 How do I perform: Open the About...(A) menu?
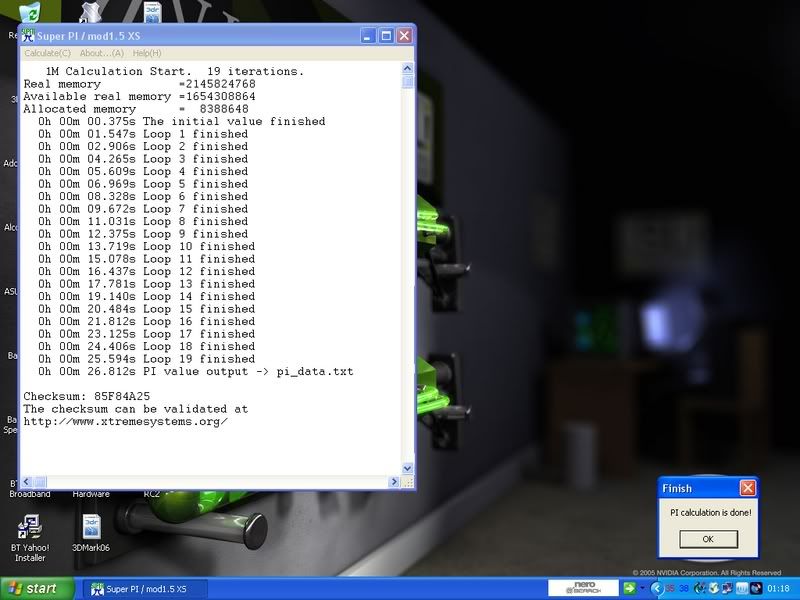click(x=102, y=53)
